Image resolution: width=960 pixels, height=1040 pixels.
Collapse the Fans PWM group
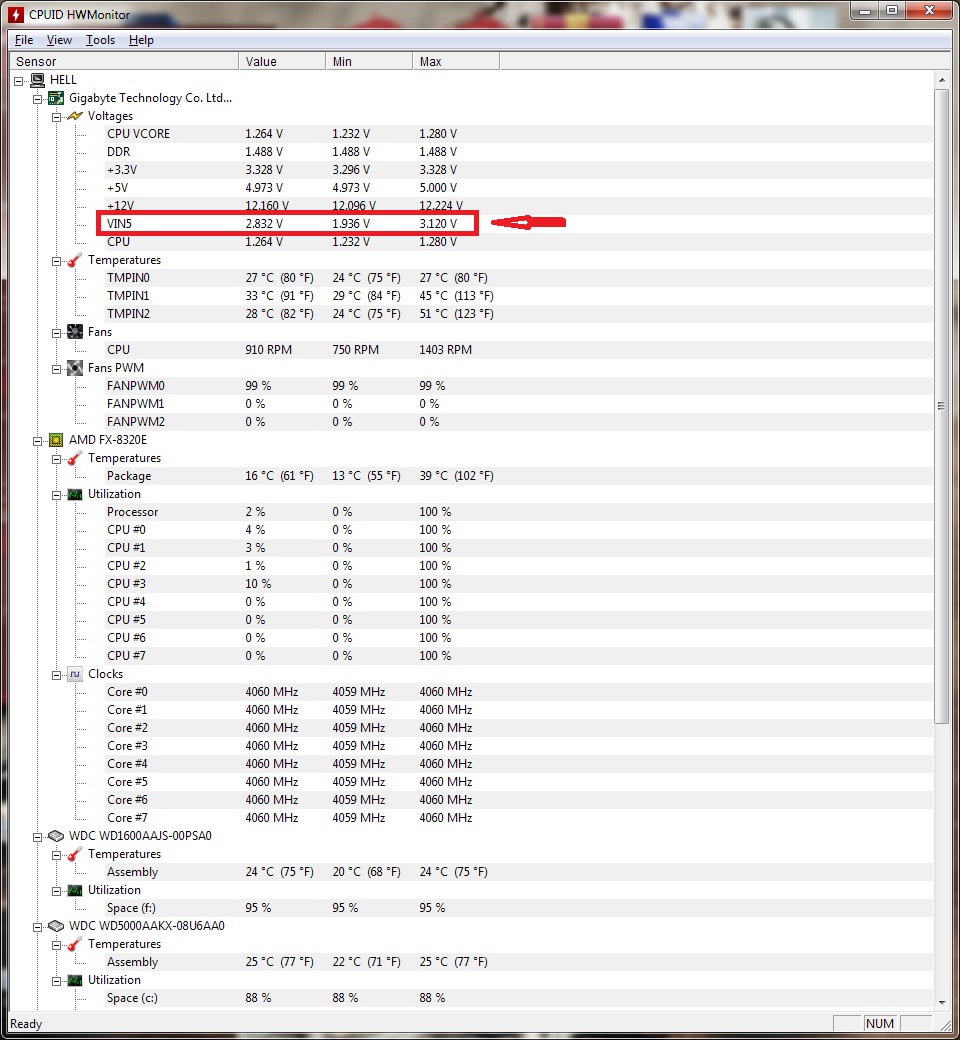click(56, 369)
